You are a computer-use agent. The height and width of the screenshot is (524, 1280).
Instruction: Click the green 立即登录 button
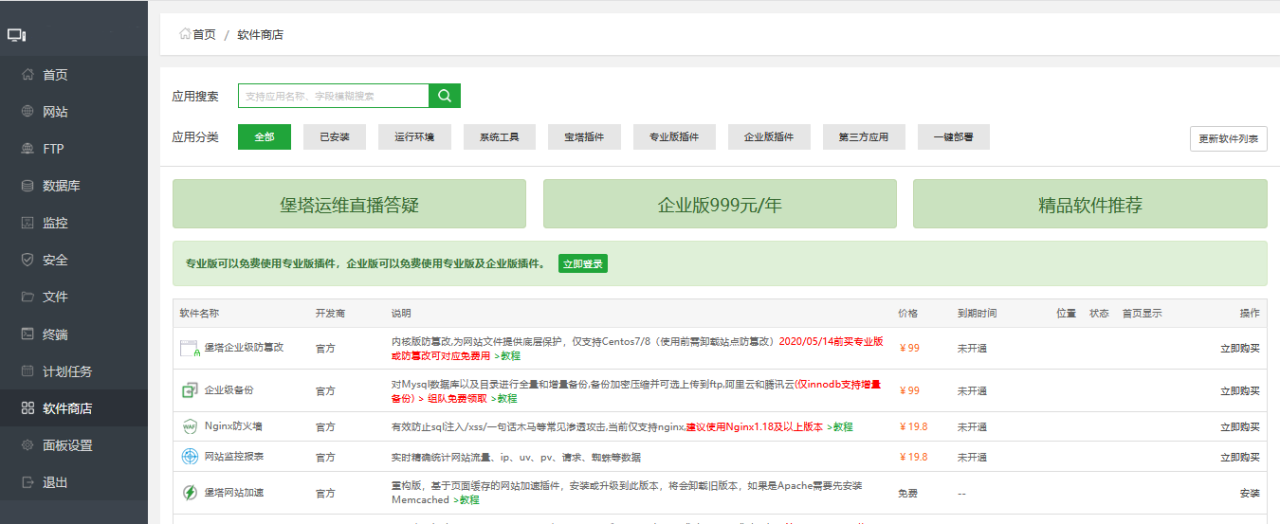(583, 264)
